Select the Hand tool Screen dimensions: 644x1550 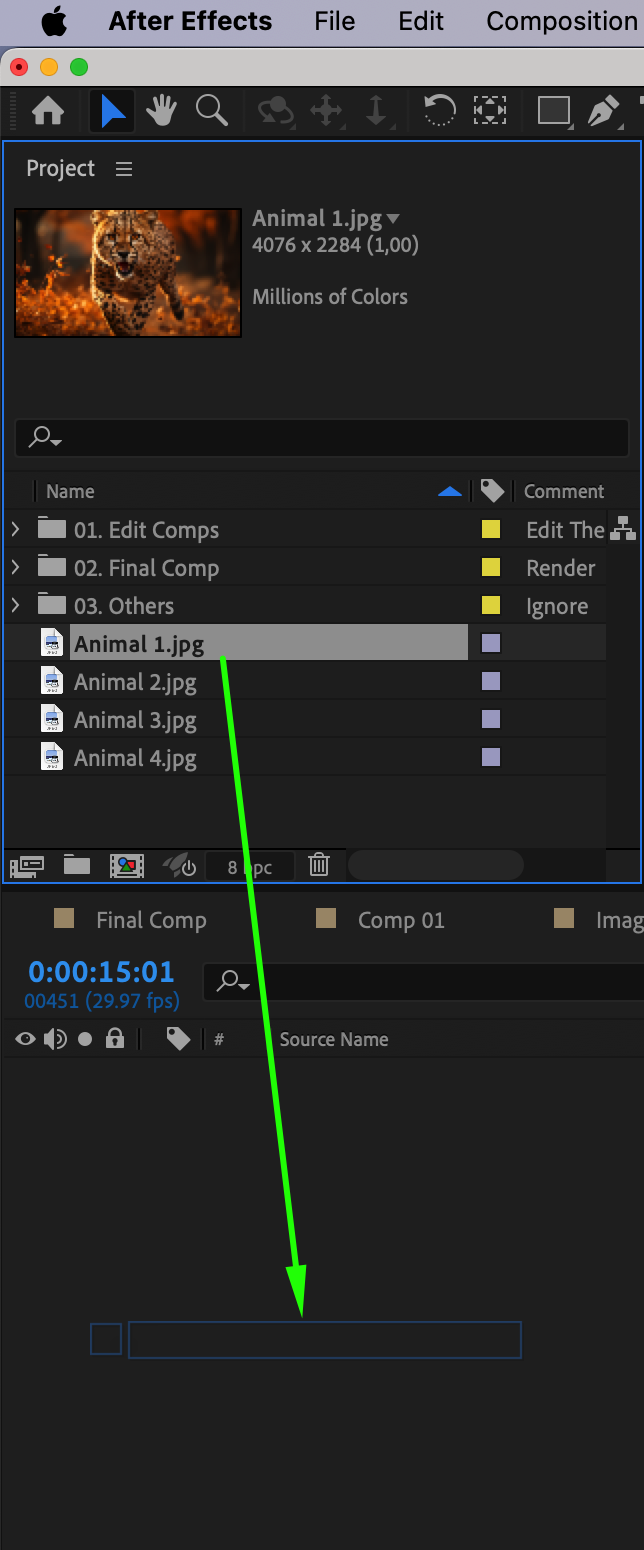click(161, 111)
